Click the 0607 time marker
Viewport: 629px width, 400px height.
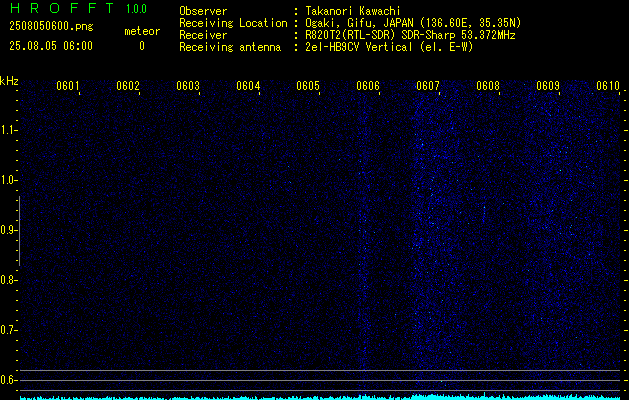click(x=428, y=86)
